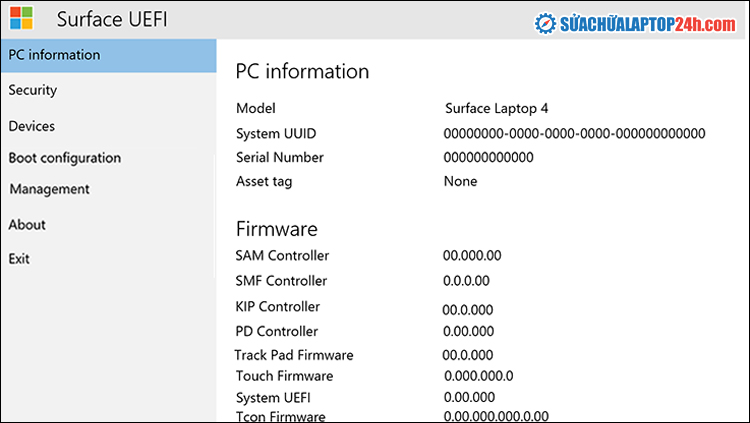
Task: Select PC information in sidebar
Action: point(109,56)
